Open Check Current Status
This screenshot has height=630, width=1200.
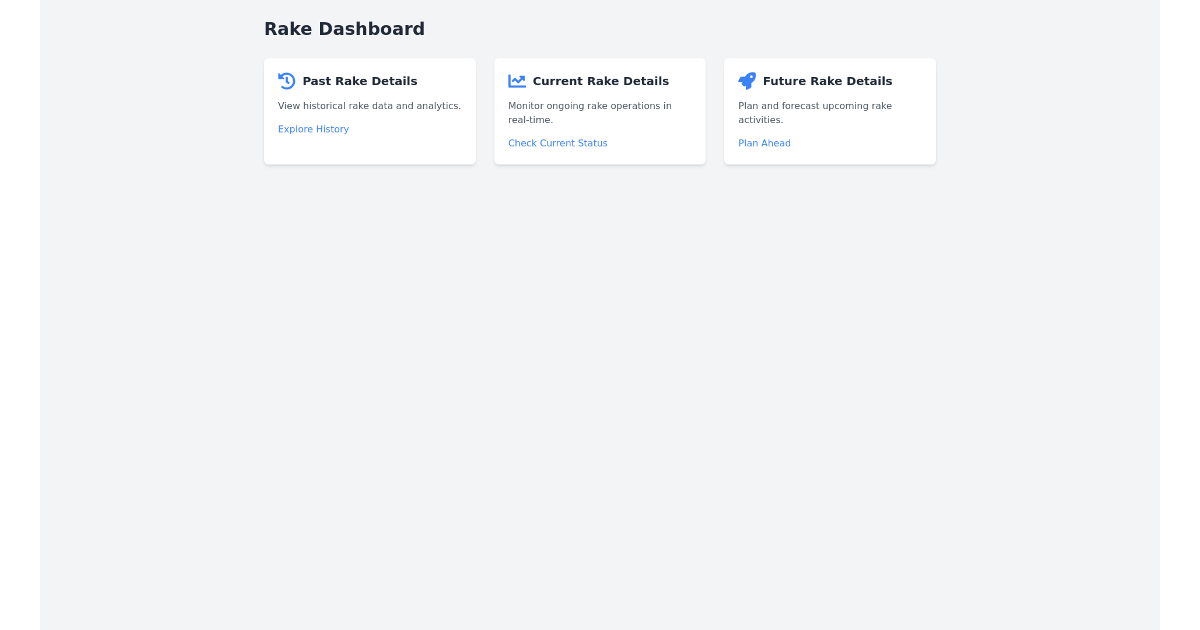(x=557, y=142)
